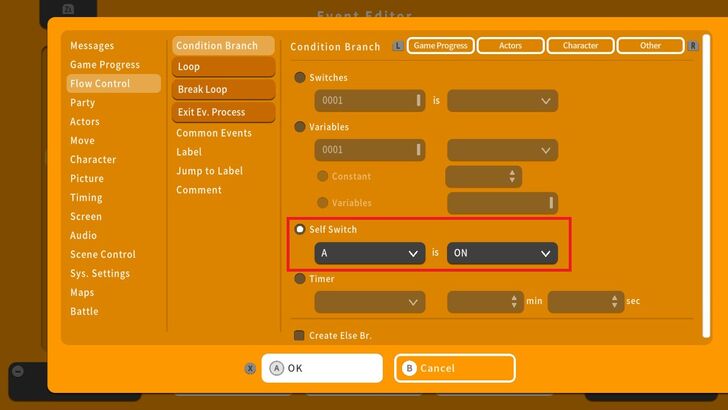The width and height of the screenshot is (728, 410).
Task: Switch to the Game Progress tab
Action: pyautogui.click(x=441, y=46)
